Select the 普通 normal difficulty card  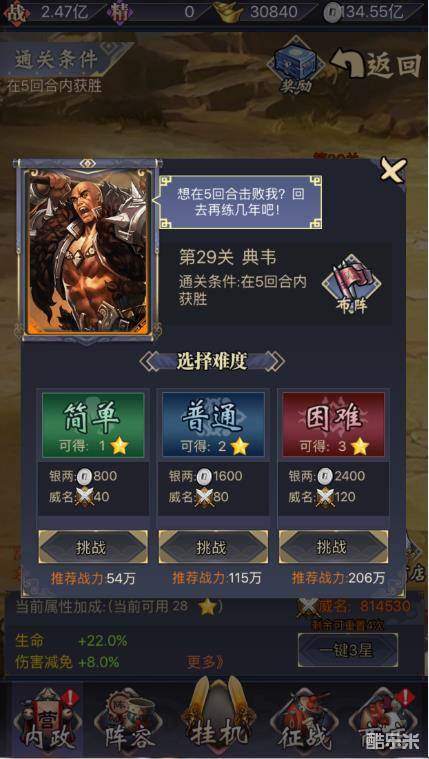pyautogui.click(x=213, y=425)
